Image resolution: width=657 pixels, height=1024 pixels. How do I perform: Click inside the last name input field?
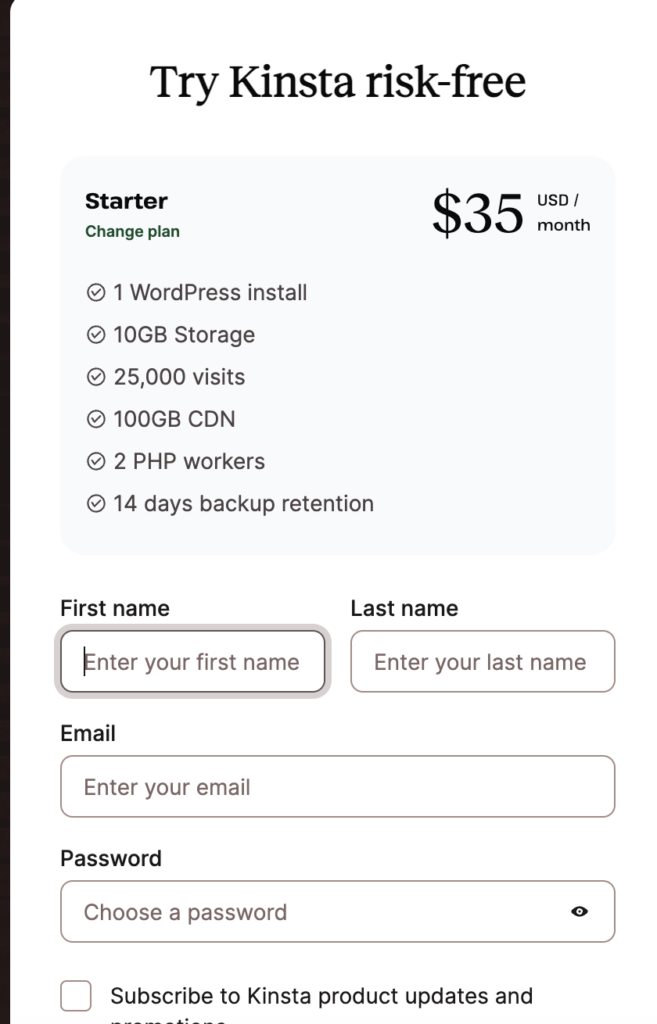click(x=482, y=661)
